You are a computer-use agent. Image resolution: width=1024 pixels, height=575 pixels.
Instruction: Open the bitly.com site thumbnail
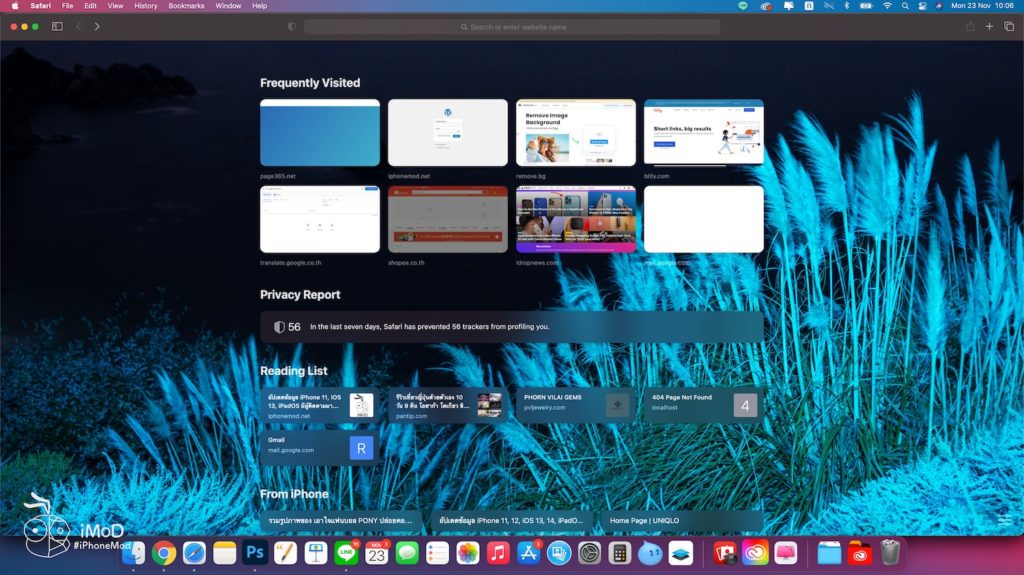tap(703, 133)
